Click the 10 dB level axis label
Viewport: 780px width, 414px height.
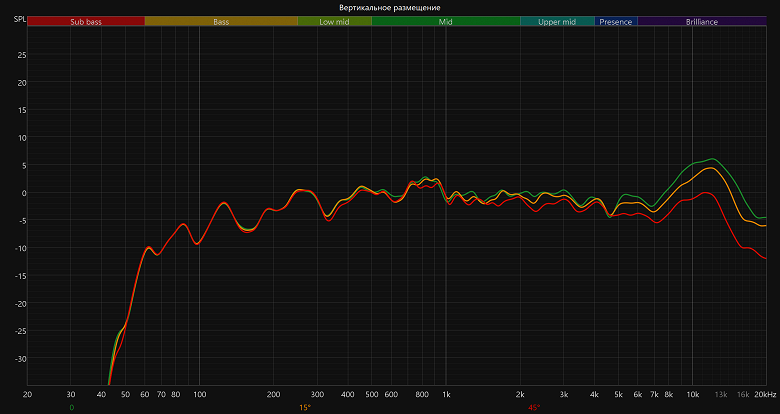pyautogui.click(x=22, y=137)
